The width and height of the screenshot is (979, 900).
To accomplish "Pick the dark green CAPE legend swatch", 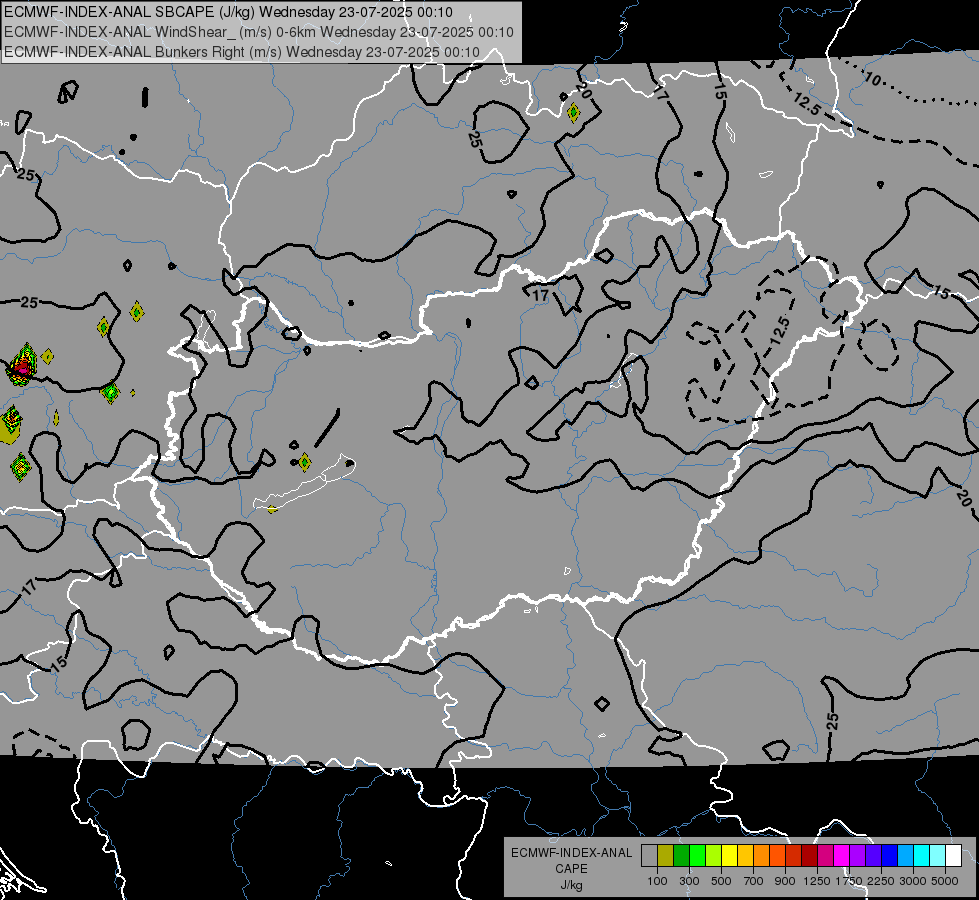I will click(682, 855).
